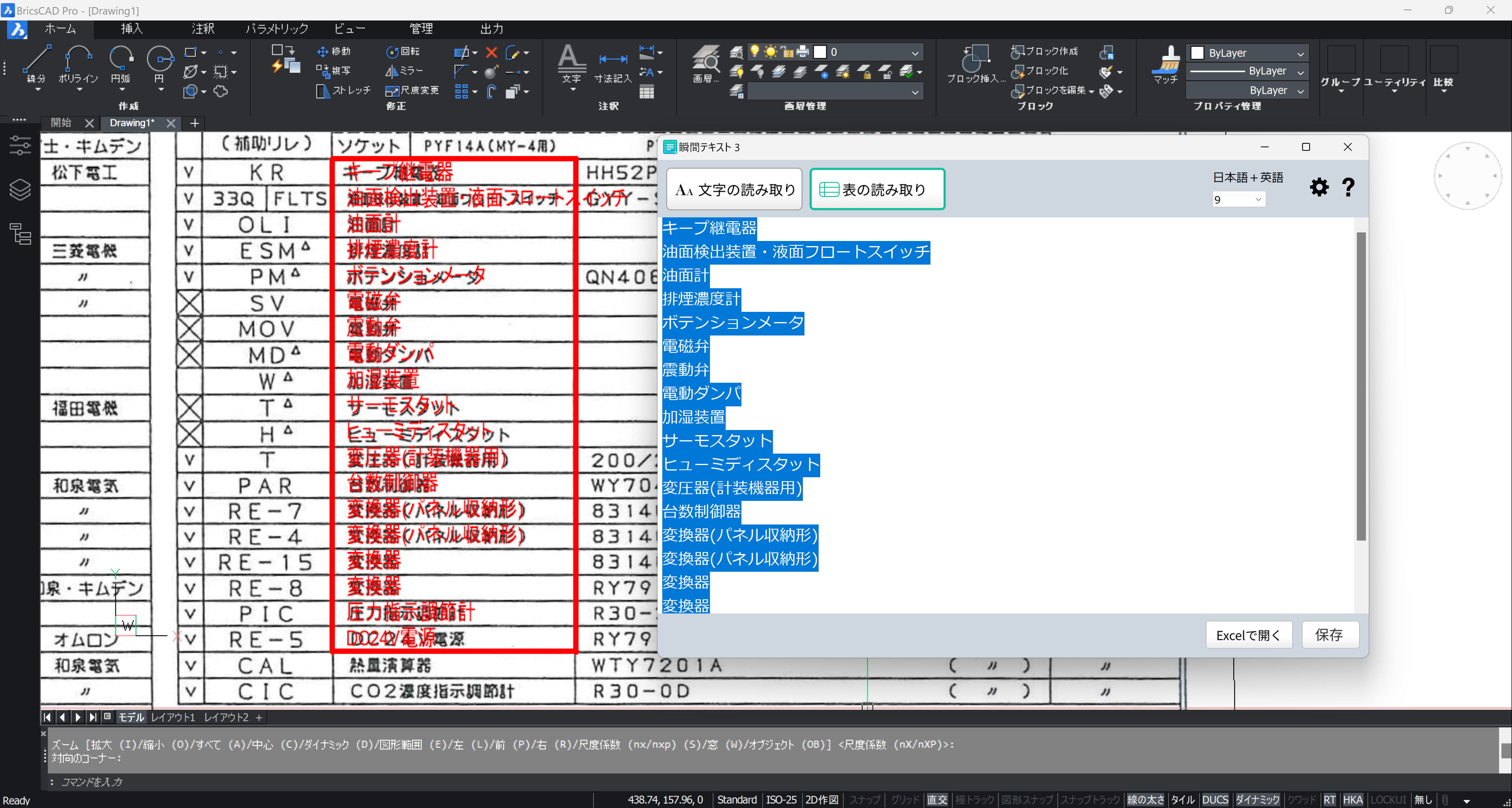Click Excelで開く button
This screenshot has width=1512, height=808.
(x=1249, y=635)
